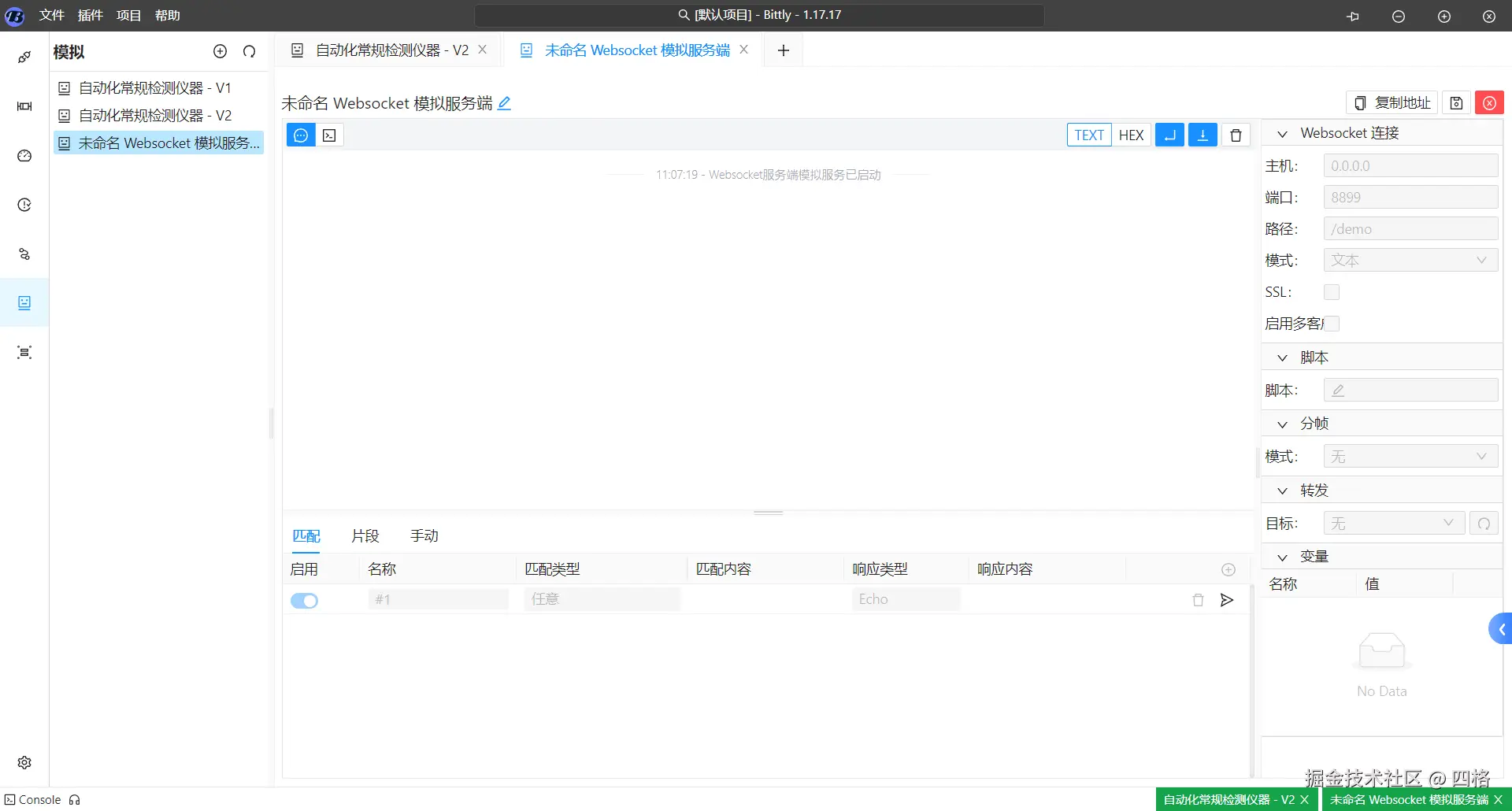
Task: Add a new match rule with the plus icon
Action: pos(1228,569)
